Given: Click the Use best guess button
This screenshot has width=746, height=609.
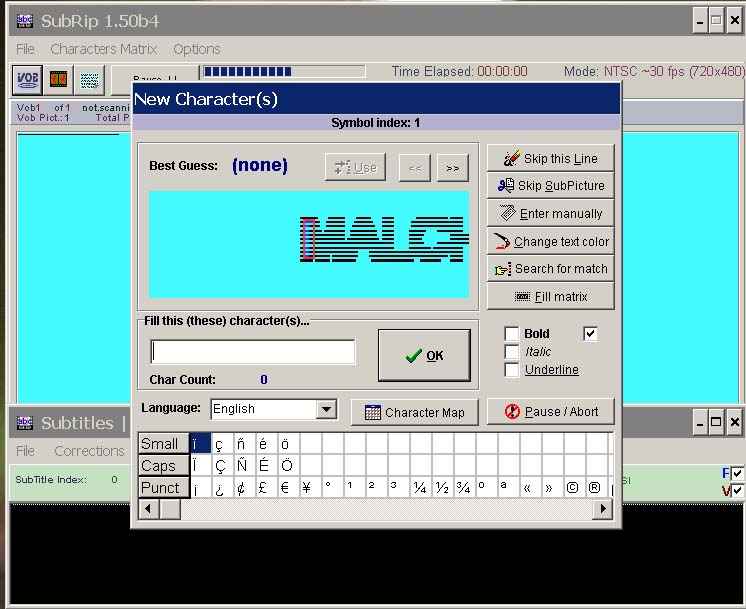Looking at the screenshot, I should click(x=355, y=167).
